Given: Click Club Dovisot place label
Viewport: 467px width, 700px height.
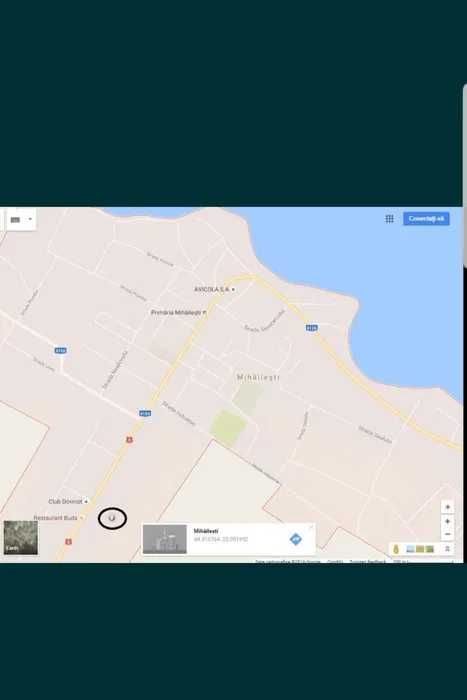Looking at the screenshot, I should pyautogui.click(x=68, y=501).
